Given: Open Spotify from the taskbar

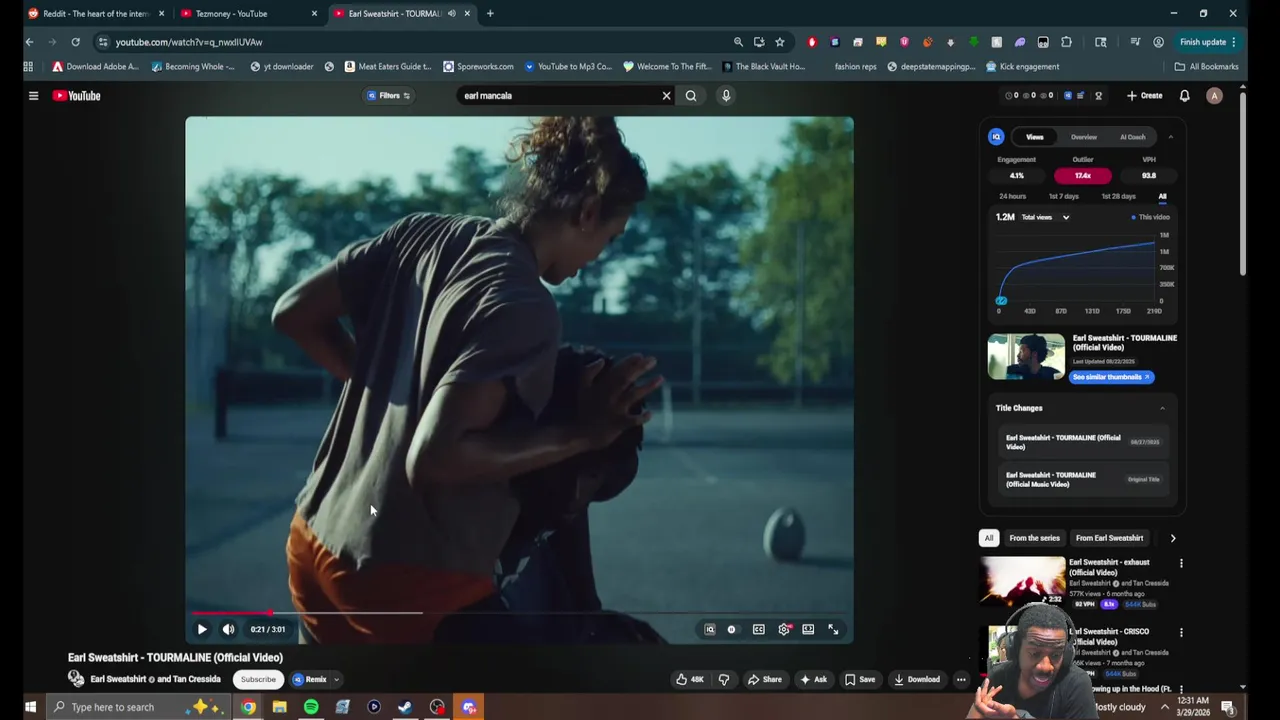Looking at the screenshot, I should pyautogui.click(x=311, y=707).
